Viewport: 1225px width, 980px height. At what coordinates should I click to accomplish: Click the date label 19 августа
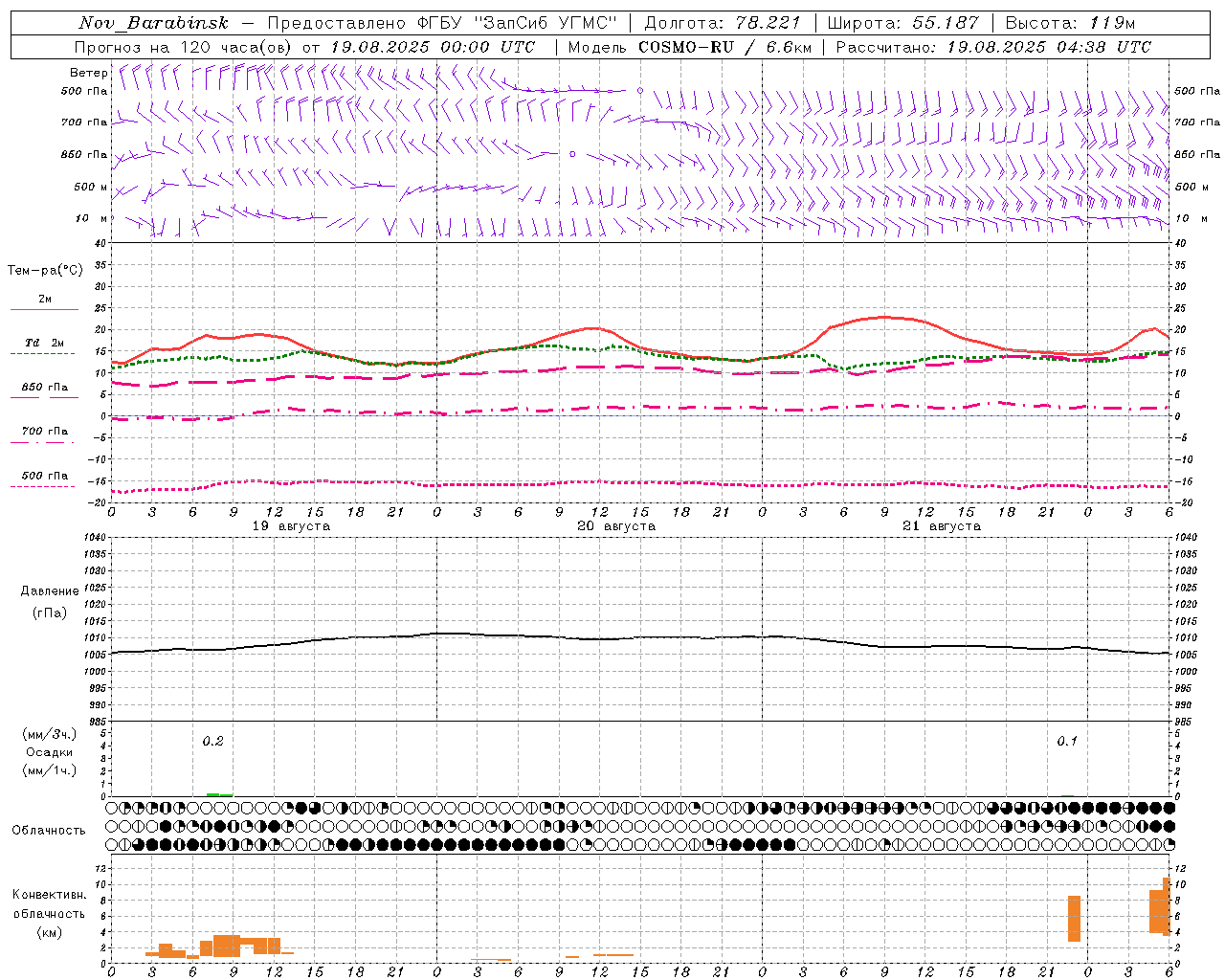291,526
